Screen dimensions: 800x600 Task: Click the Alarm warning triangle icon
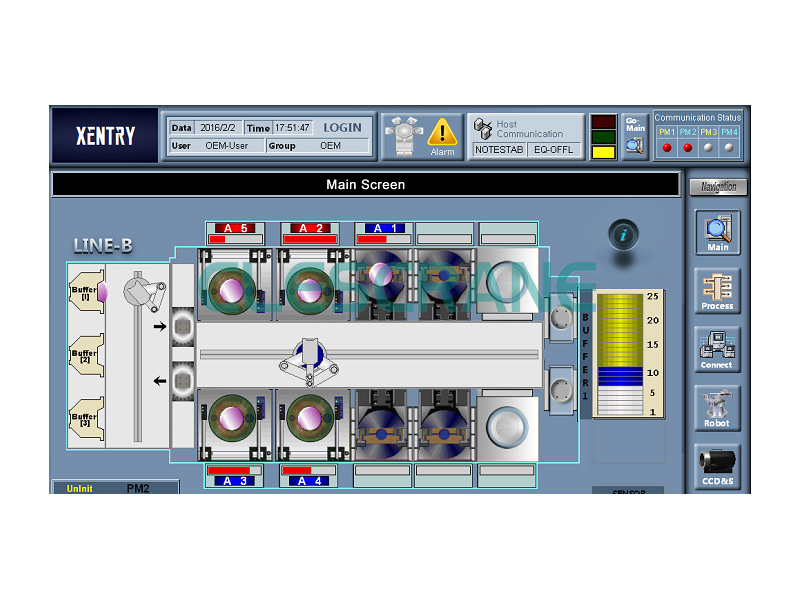click(442, 132)
